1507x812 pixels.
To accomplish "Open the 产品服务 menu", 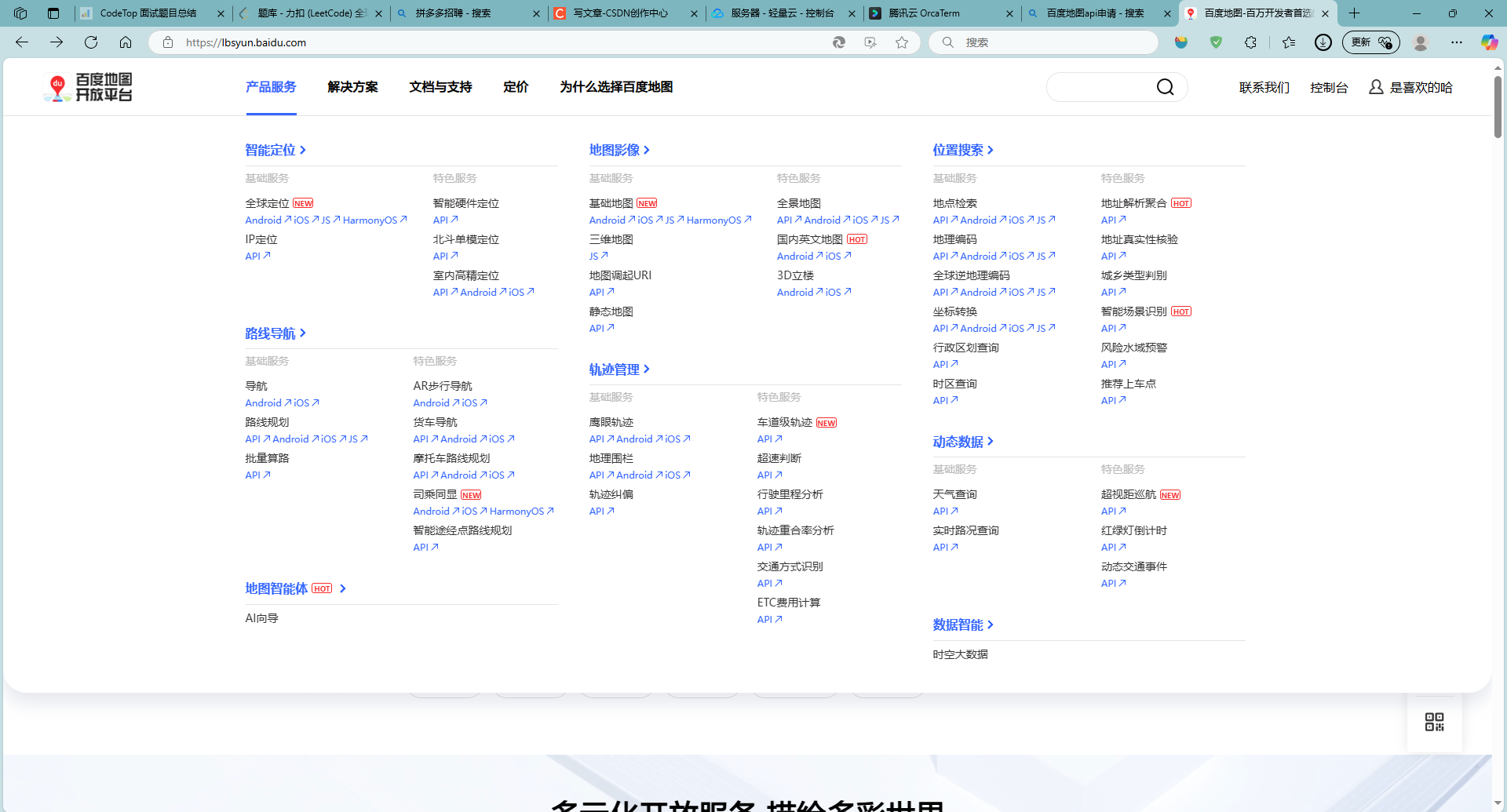I will [x=271, y=87].
